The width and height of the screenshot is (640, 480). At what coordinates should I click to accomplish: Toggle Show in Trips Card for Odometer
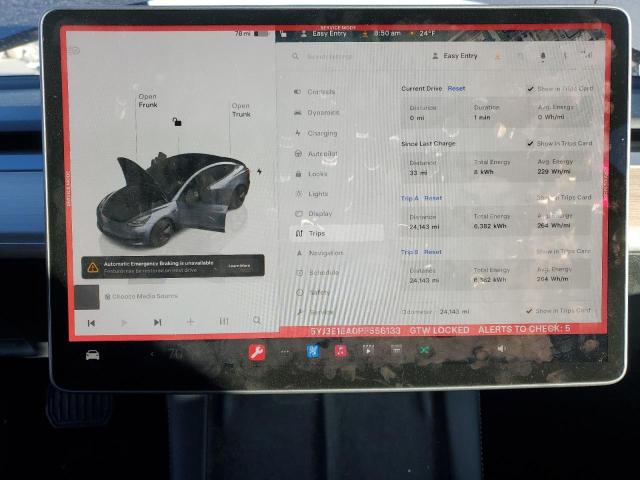pyautogui.click(x=559, y=311)
